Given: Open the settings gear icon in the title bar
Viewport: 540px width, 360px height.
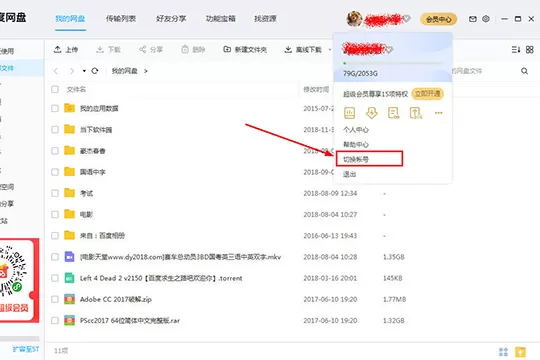Looking at the screenshot, I should click(486, 19).
